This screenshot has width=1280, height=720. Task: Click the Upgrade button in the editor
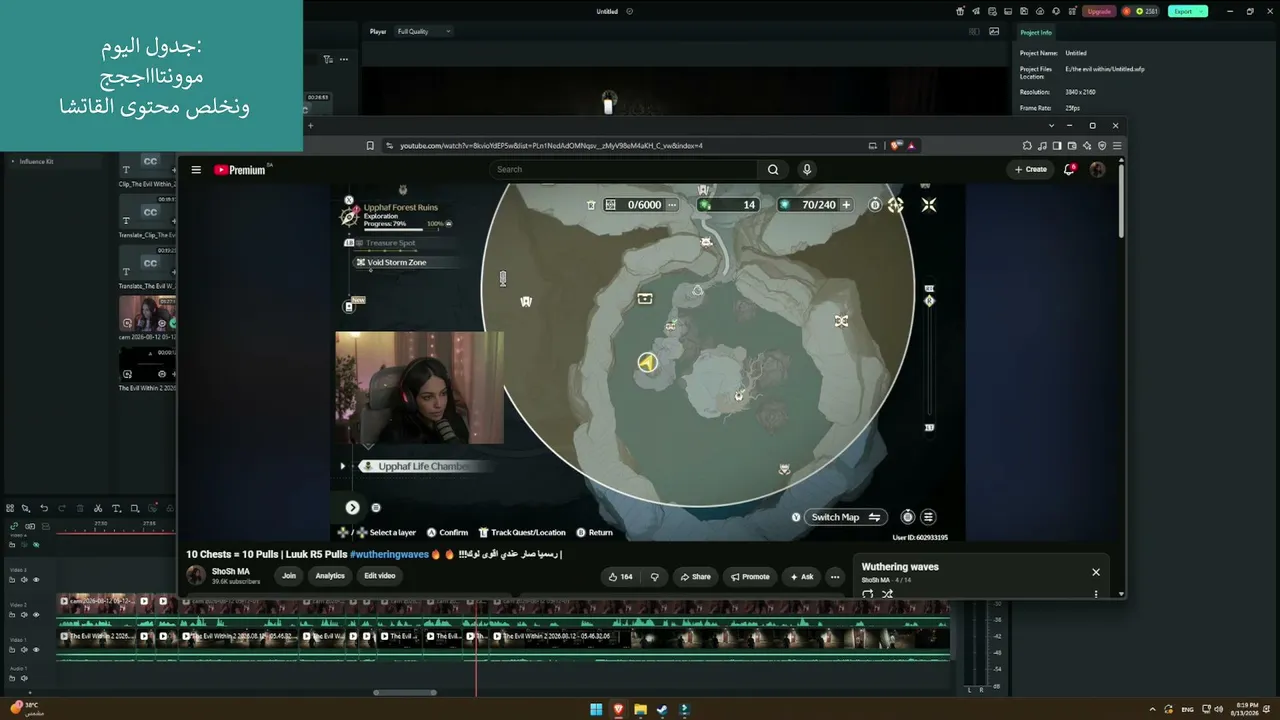coord(1099,11)
